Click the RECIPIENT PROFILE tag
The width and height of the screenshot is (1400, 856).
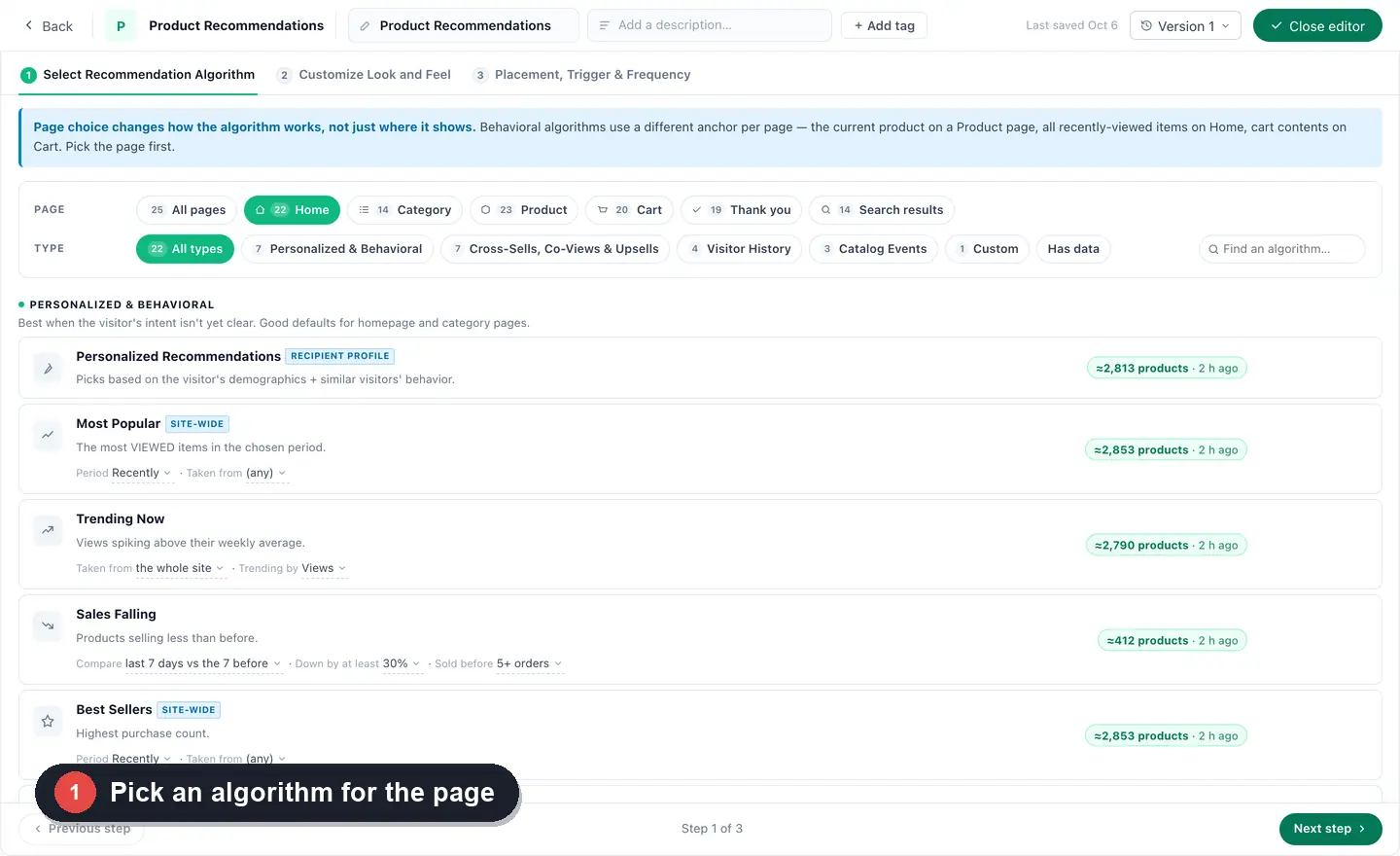click(339, 357)
